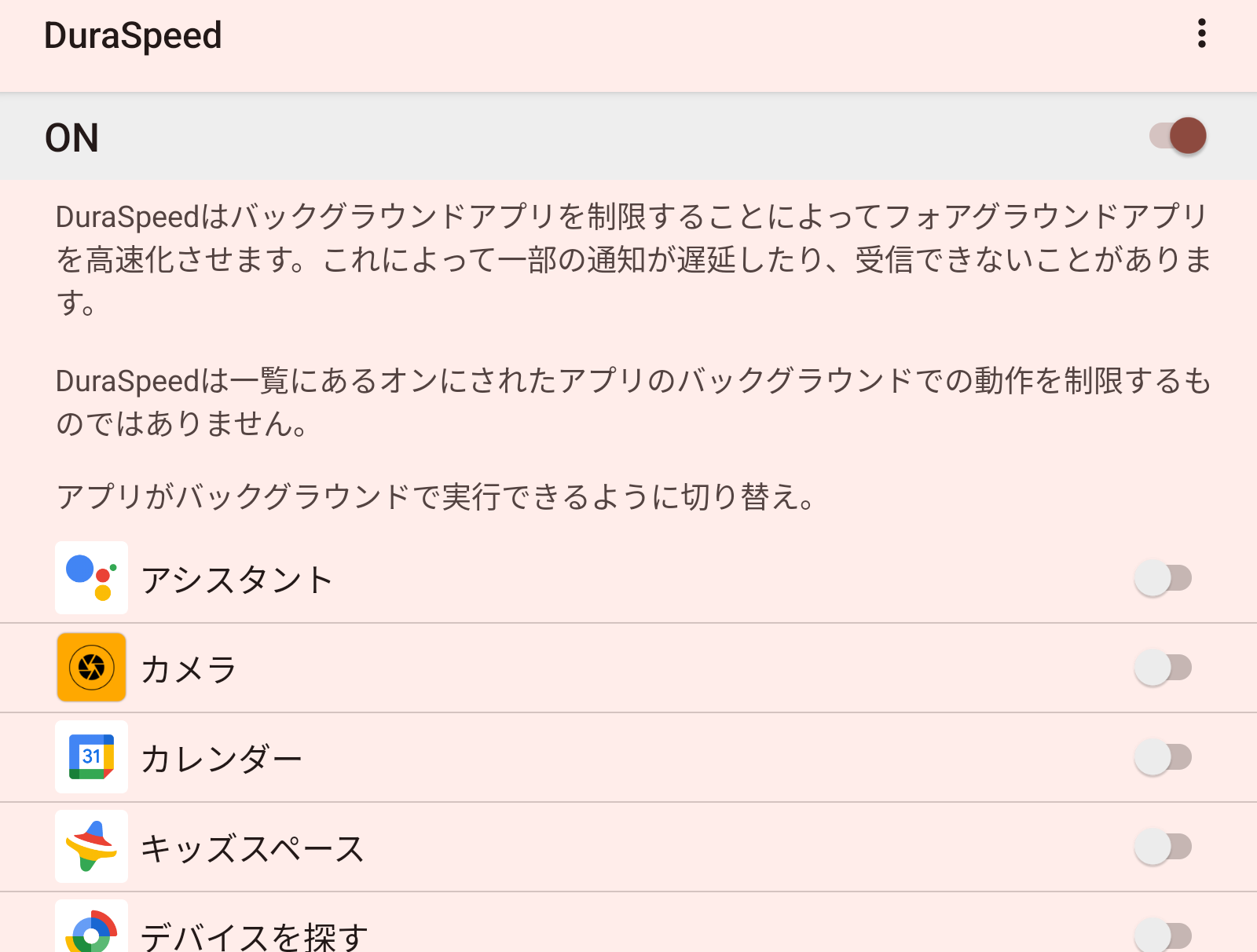Screen dimensions: 1257x952
Task: Toggle the デバイスを探す switch
Action: point(1164,935)
